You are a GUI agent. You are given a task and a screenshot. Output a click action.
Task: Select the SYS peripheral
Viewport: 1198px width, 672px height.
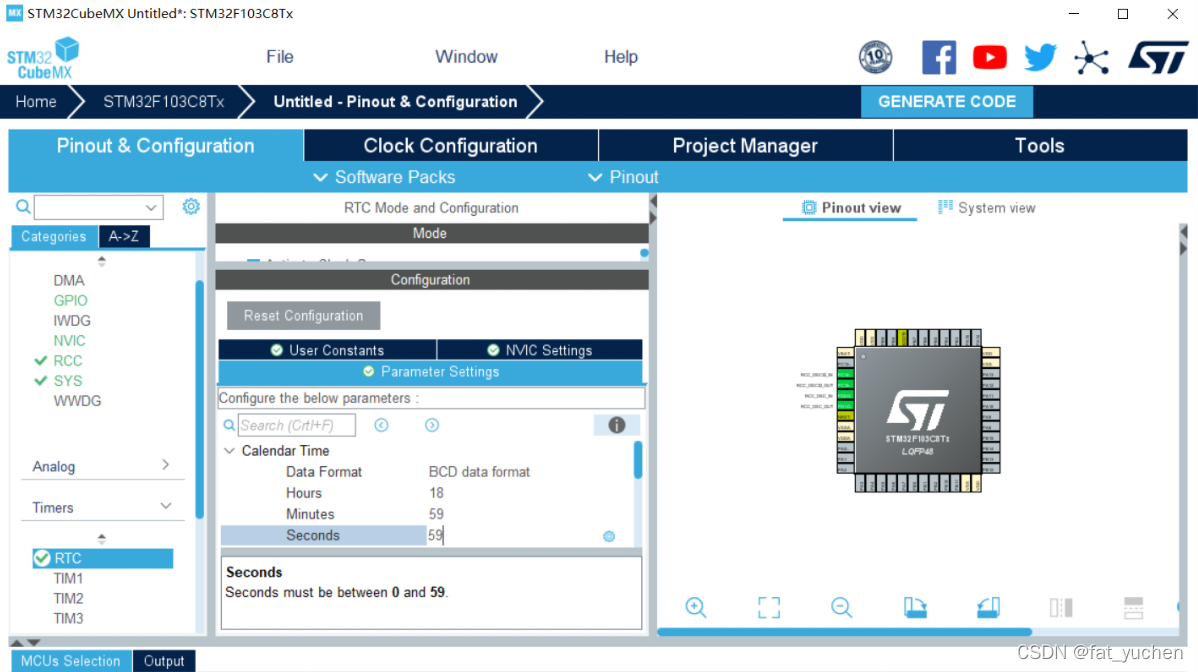click(67, 380)
